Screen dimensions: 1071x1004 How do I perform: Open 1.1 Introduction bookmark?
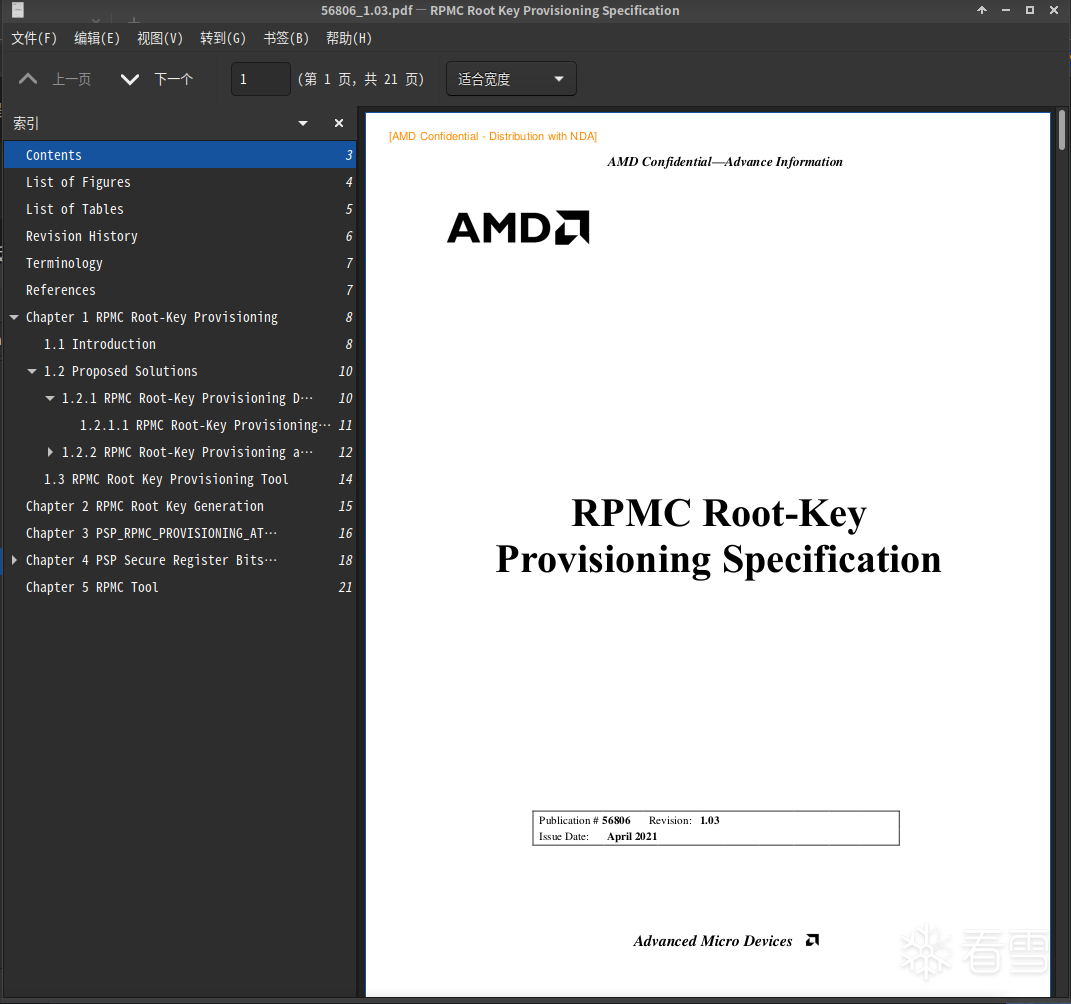[180, 344]
